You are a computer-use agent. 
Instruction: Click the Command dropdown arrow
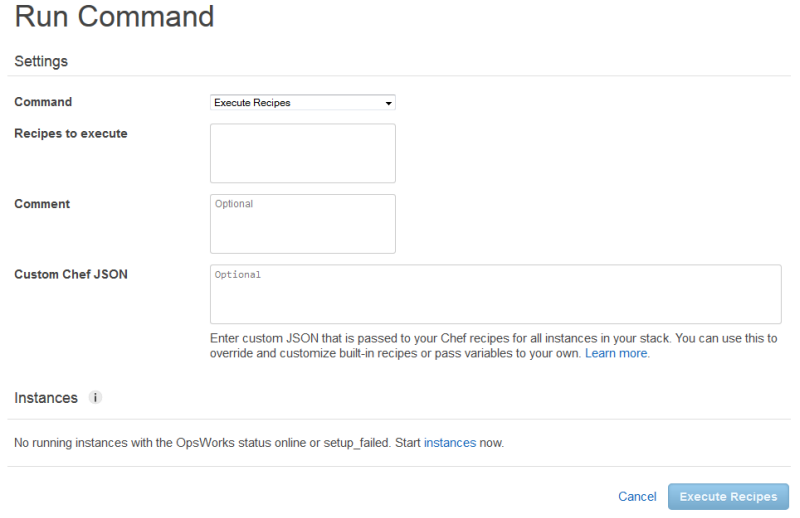click(388, 103)
